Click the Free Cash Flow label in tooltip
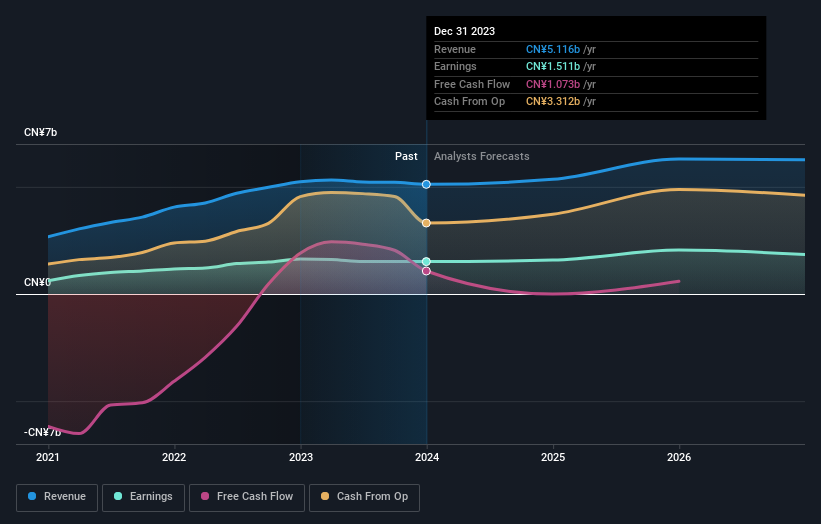 [472, 84]
